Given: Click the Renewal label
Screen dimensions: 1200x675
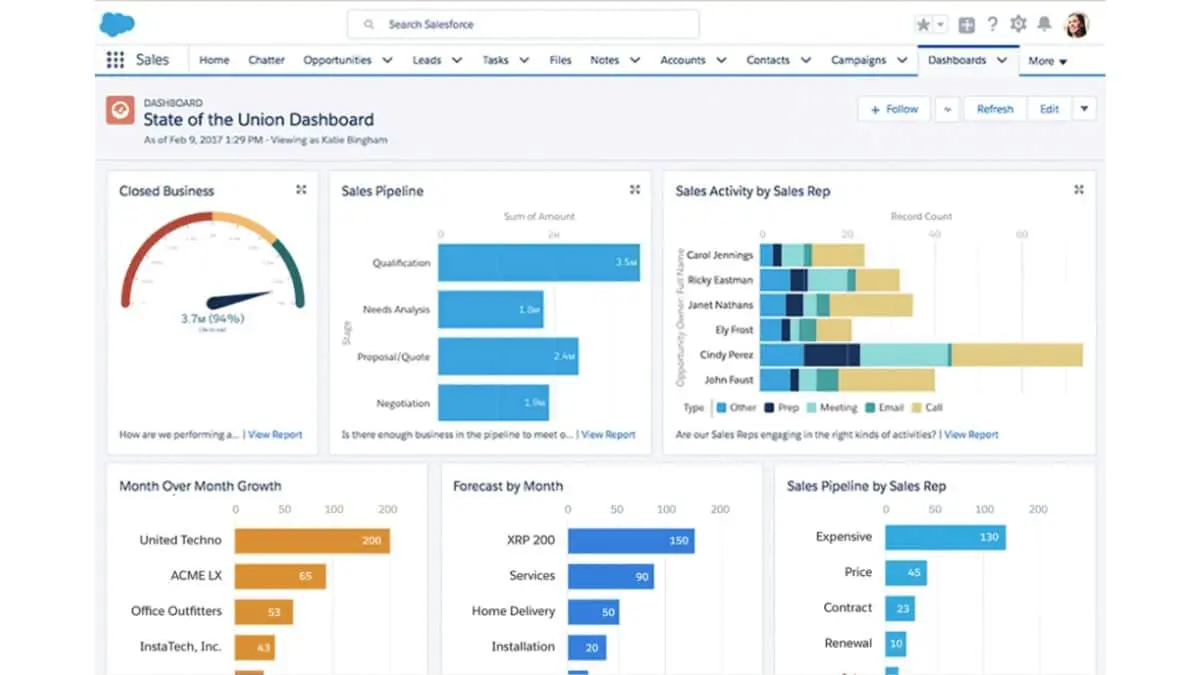Looking at the screenshot, I should 848,643.
